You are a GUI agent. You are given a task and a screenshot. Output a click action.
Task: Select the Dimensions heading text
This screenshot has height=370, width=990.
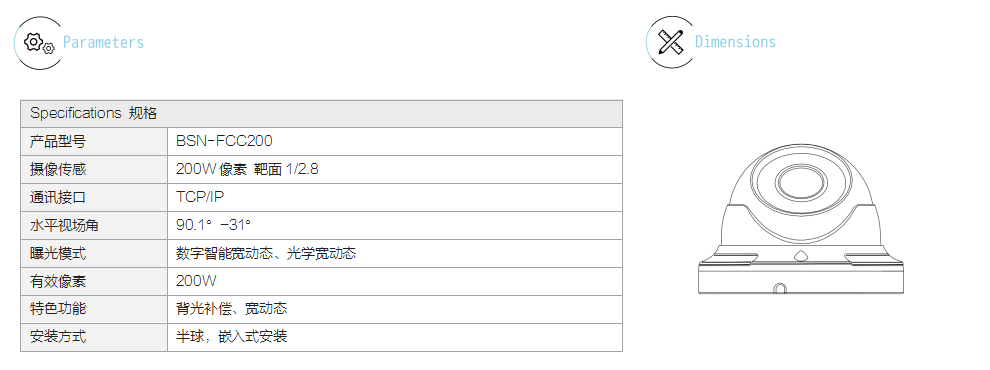736,42
